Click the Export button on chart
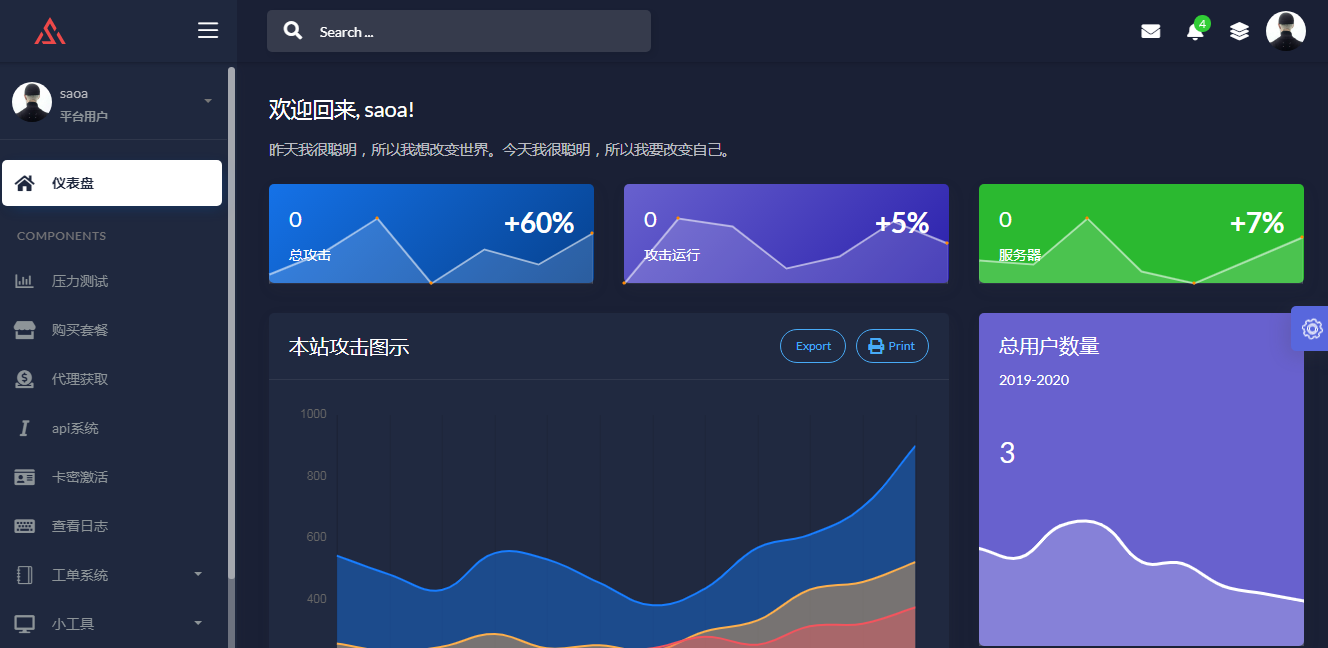This screenshot has width=1328, height=648. click(812, 346)
